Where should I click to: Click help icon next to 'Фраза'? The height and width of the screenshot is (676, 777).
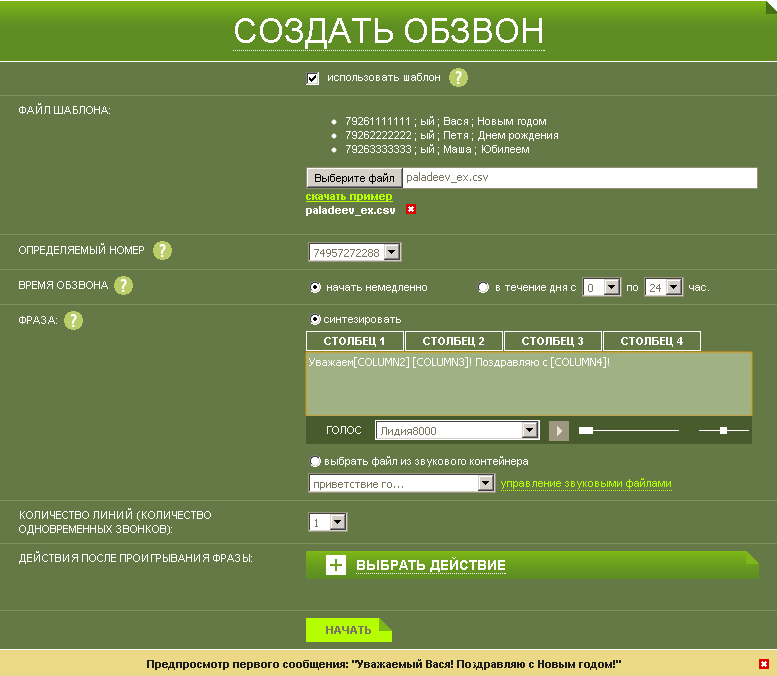[x=73, y=321]
